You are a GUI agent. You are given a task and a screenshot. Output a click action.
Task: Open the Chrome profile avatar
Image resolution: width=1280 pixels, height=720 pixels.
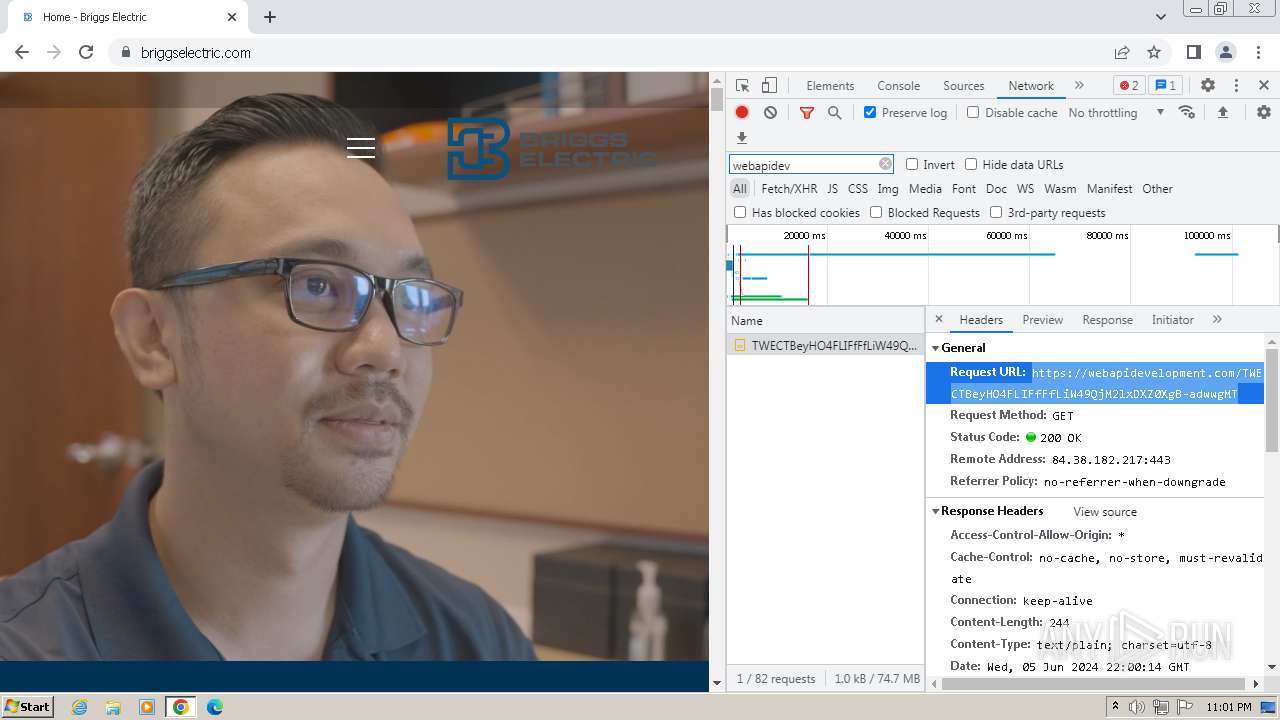point(1226,52)
